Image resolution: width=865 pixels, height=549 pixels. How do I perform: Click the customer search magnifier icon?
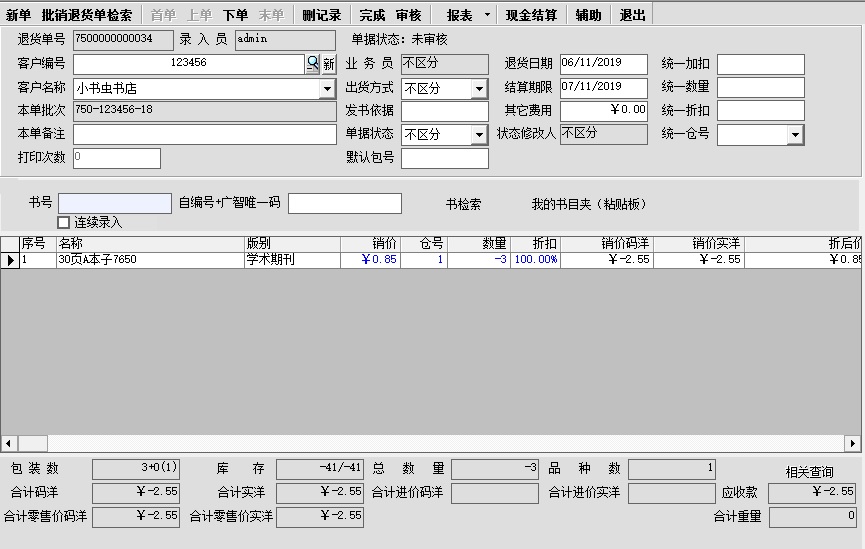coord(312,64)
